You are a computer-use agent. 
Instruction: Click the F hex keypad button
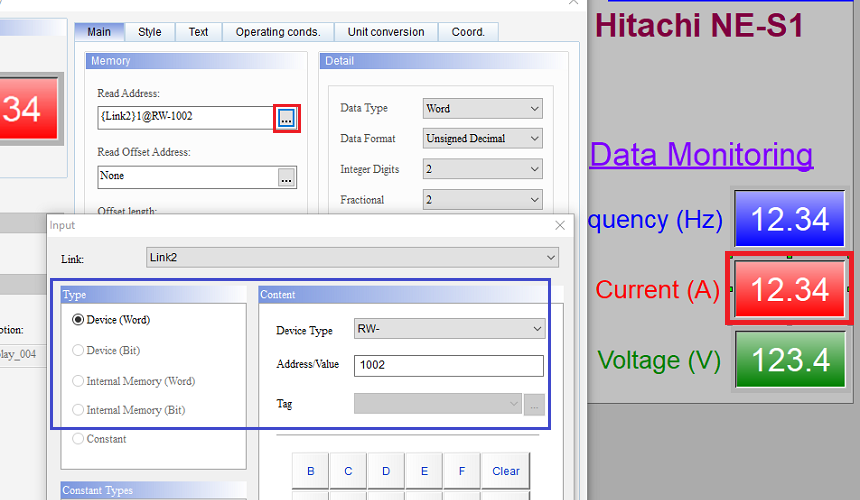pos(462,471)
